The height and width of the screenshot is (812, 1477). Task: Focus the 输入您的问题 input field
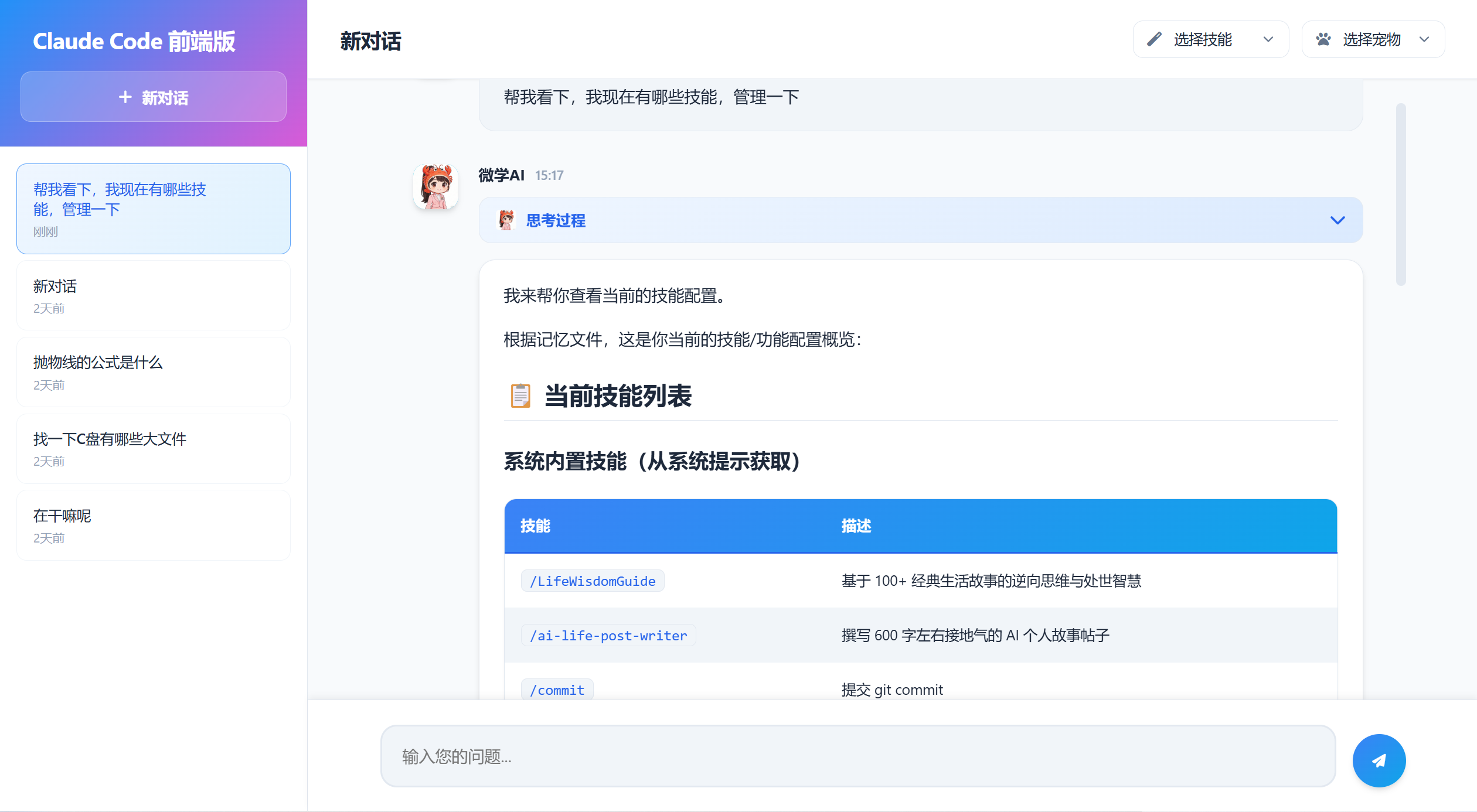(857, 756)
